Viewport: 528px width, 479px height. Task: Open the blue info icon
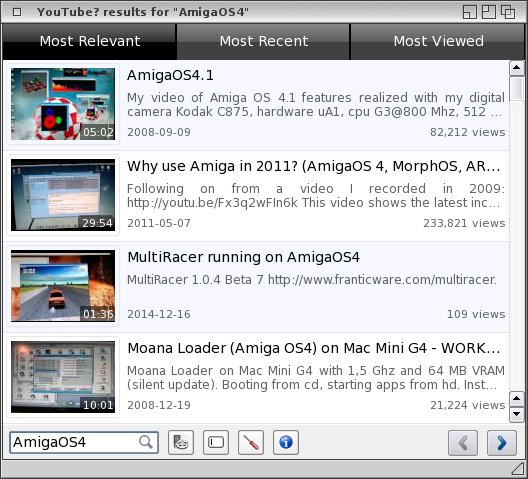[286, 442]
